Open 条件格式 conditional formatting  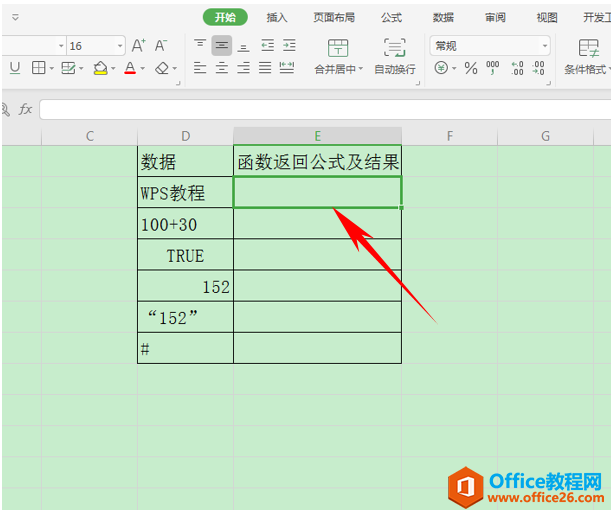(588, 57)
